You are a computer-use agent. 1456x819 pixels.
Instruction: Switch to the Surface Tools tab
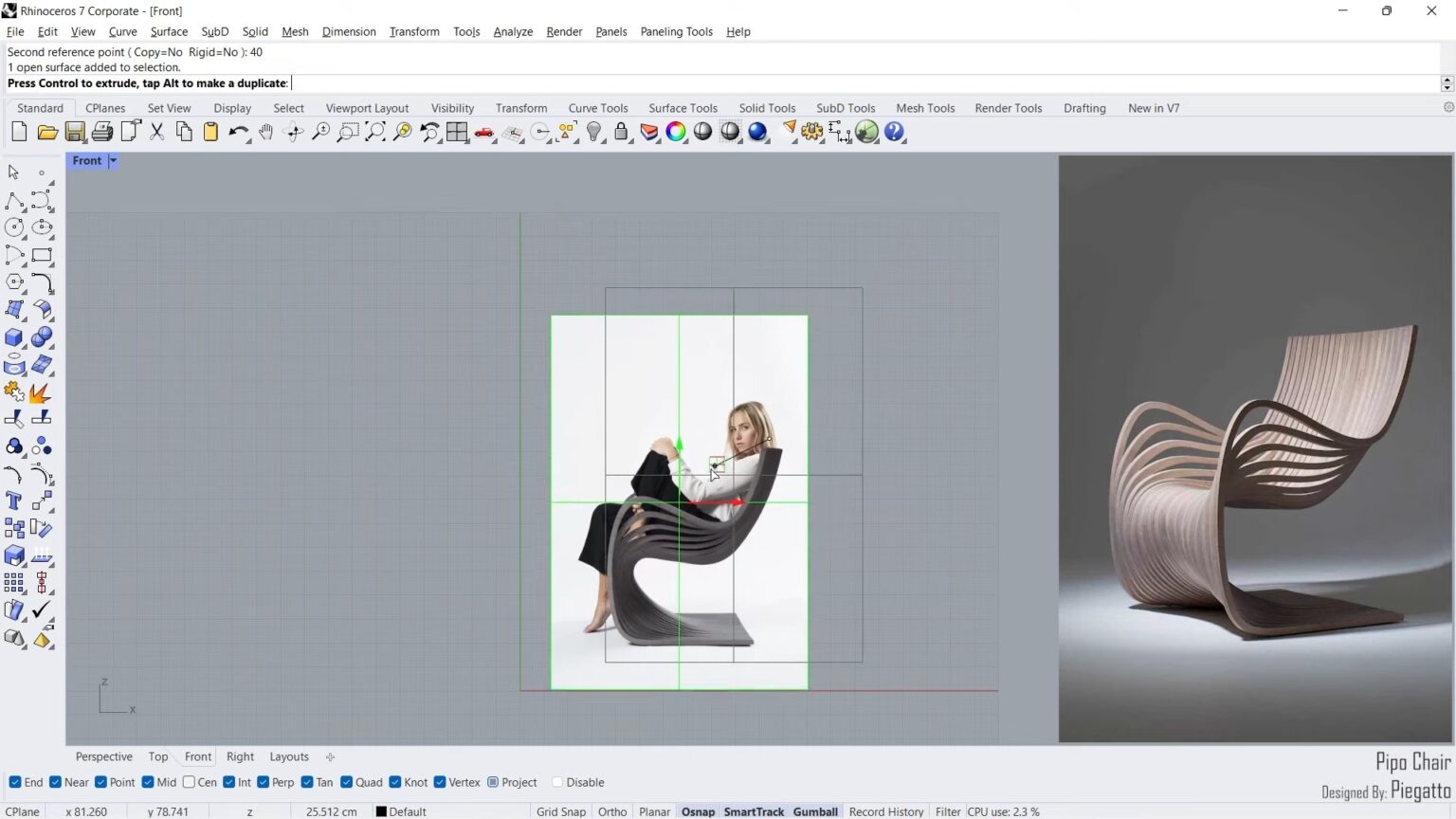(x=682, y=108)
